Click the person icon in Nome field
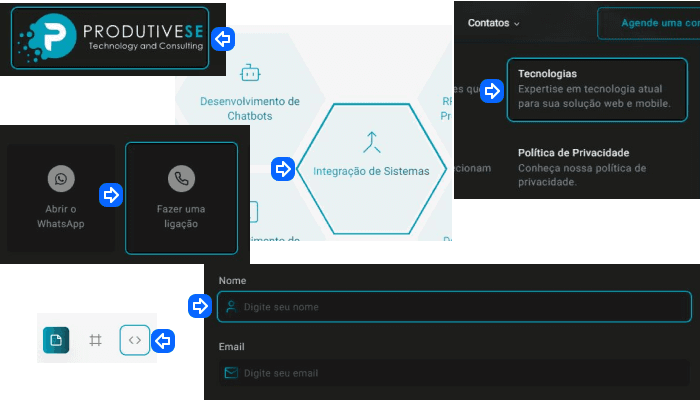 coord(231,307)
